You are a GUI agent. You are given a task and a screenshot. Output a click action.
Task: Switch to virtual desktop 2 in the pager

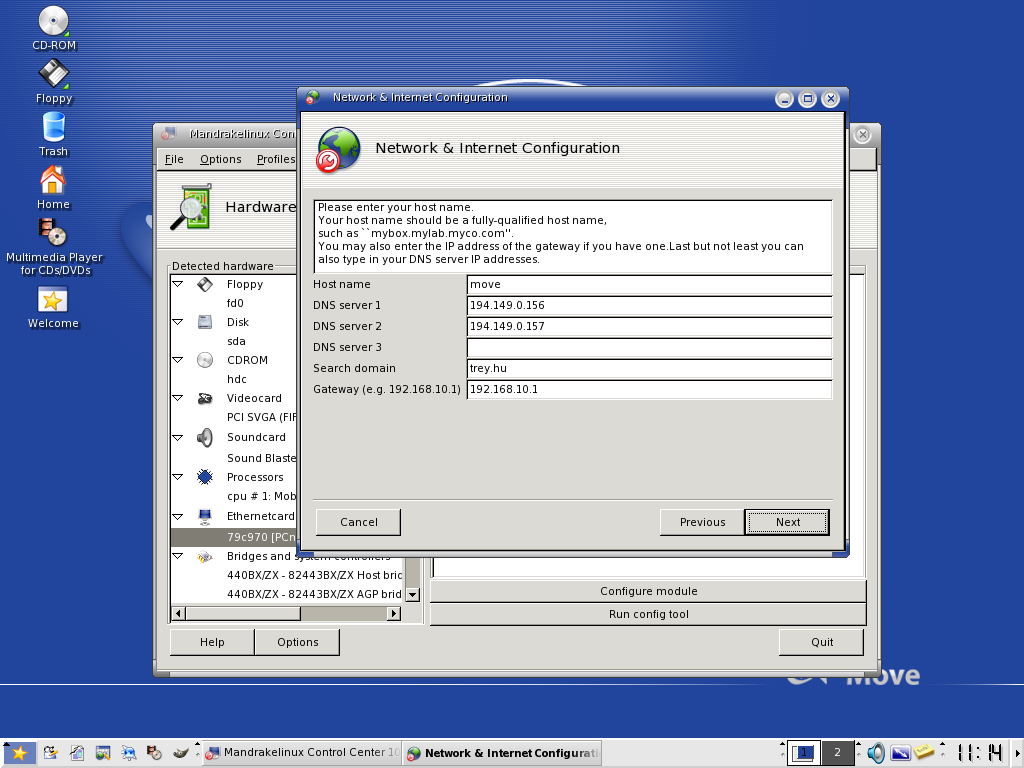click(837, 753)
